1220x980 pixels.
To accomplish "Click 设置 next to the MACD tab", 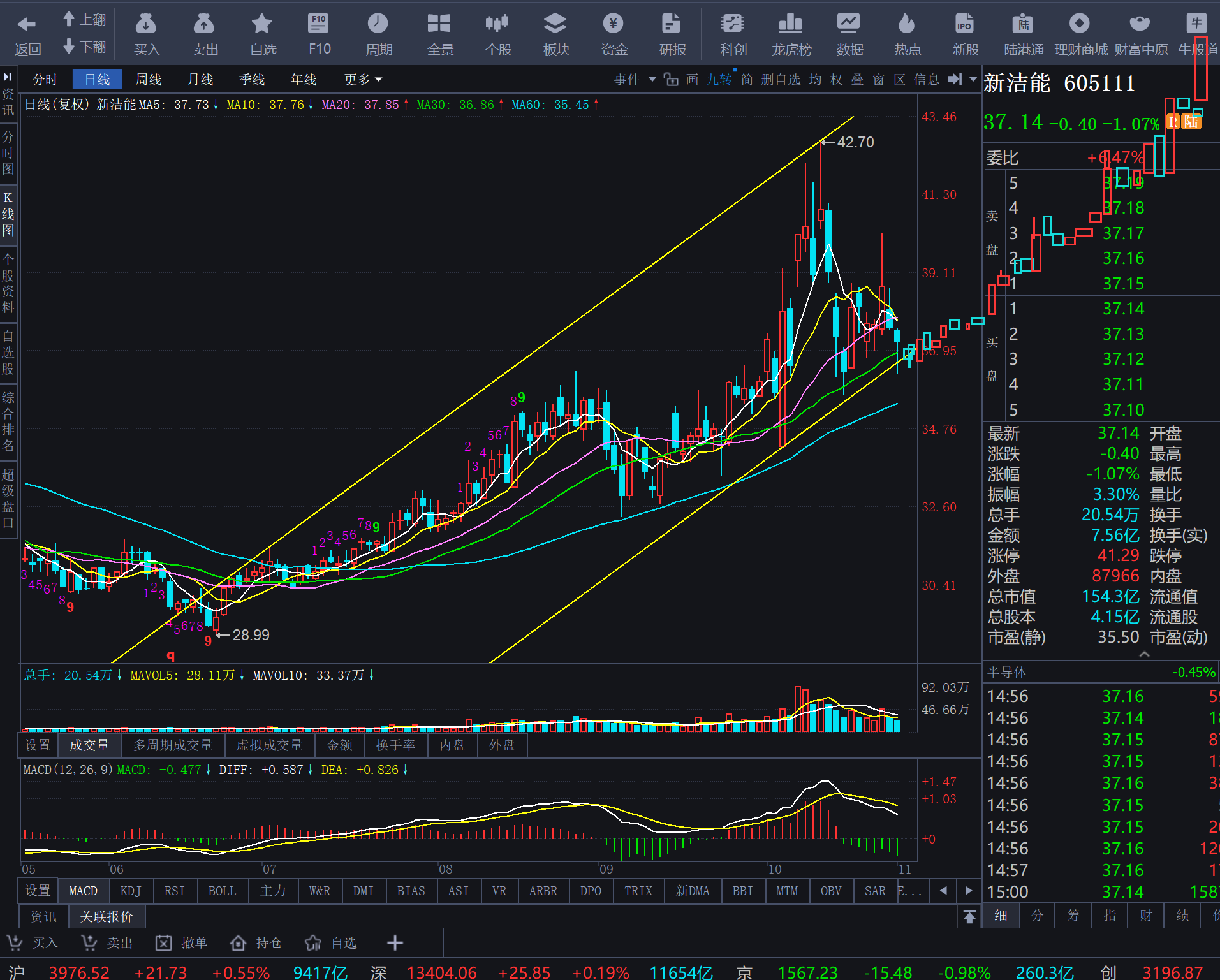I will (38, 891).
